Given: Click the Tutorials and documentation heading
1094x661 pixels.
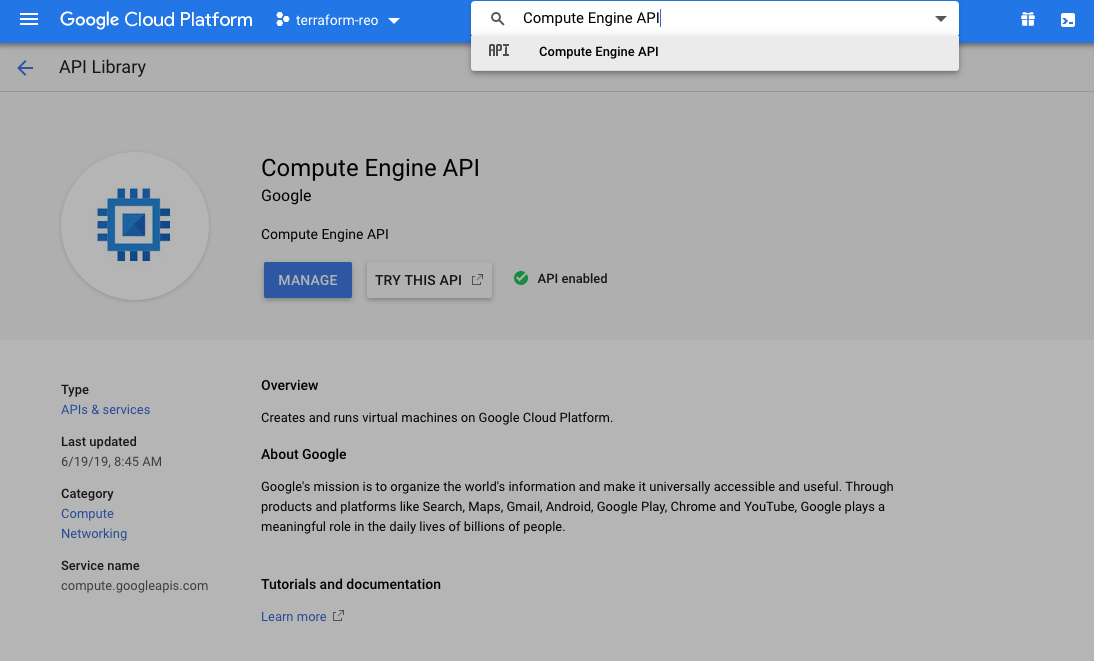Looking at the screenshot, I should (x=351, y=584).
